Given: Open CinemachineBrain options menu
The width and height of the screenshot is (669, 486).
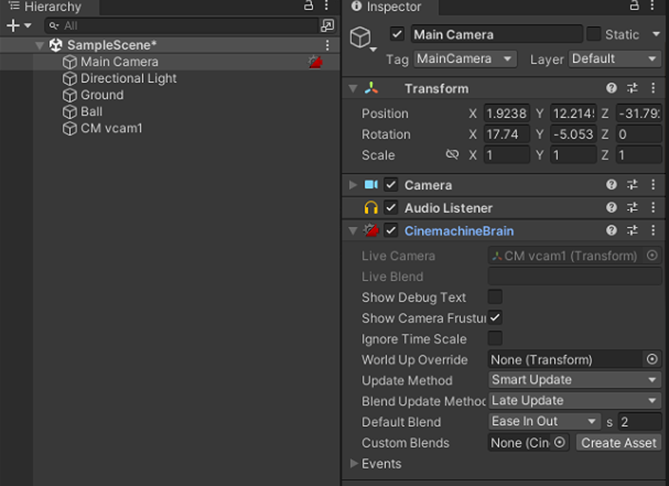Looking at the screenshot, I should pyautogui.click(x=653, y=231).
